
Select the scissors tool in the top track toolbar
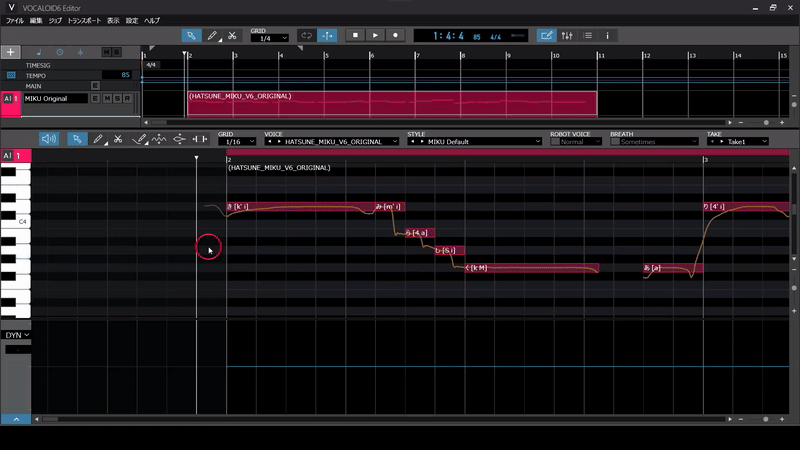[232, 36]
